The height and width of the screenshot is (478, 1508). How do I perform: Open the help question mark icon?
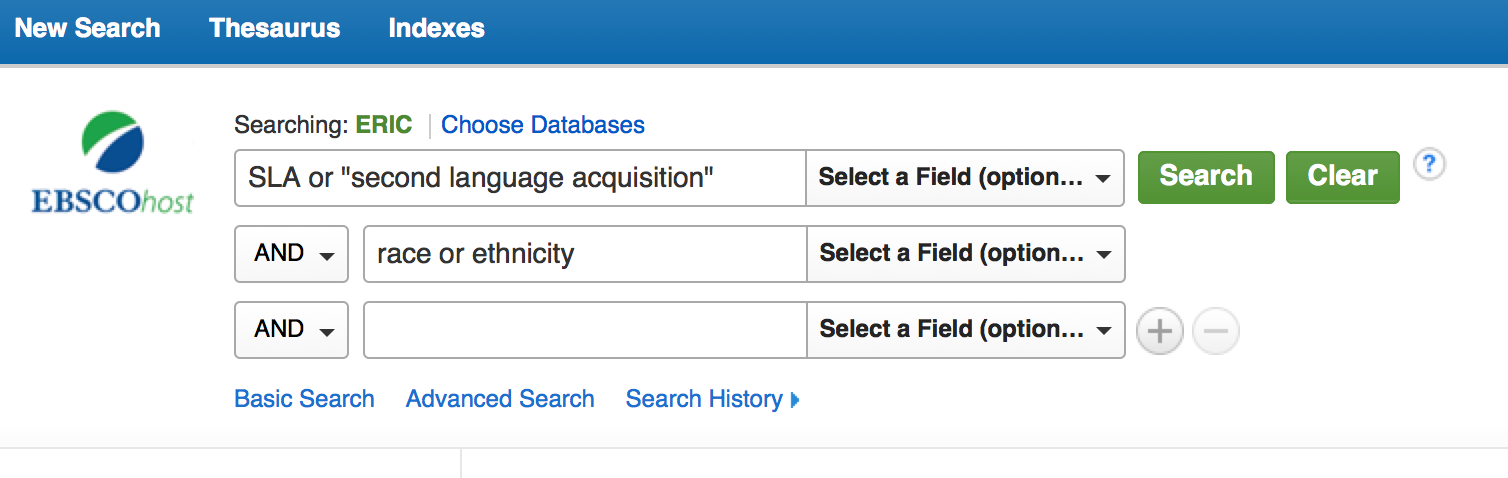pos(1430,164)
